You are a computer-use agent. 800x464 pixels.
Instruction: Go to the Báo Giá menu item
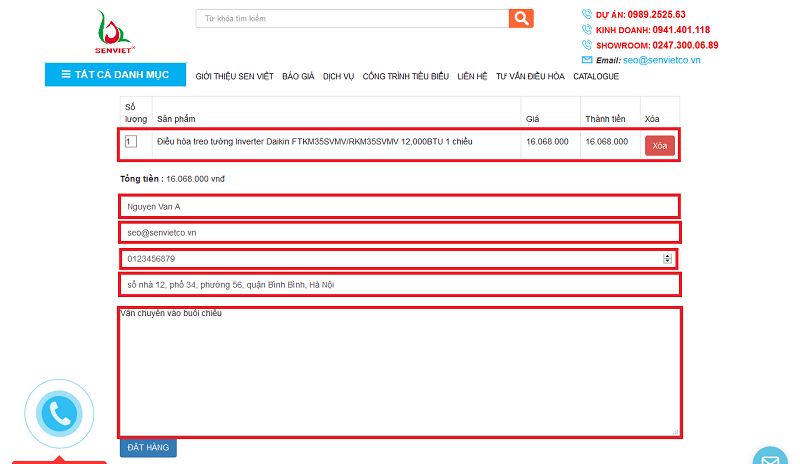pyautogui.click(x=298, y=76)
